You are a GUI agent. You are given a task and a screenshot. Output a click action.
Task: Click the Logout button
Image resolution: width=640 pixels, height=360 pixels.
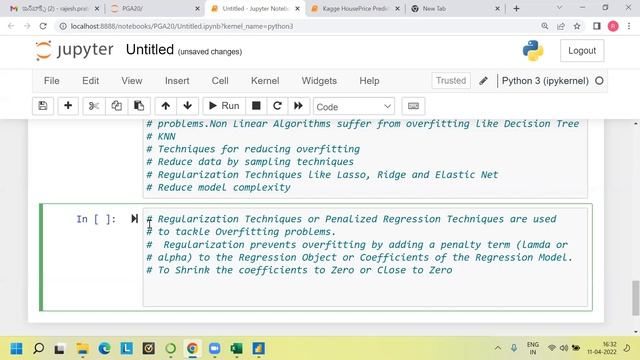pyautogui.click(x=582, y=51)
